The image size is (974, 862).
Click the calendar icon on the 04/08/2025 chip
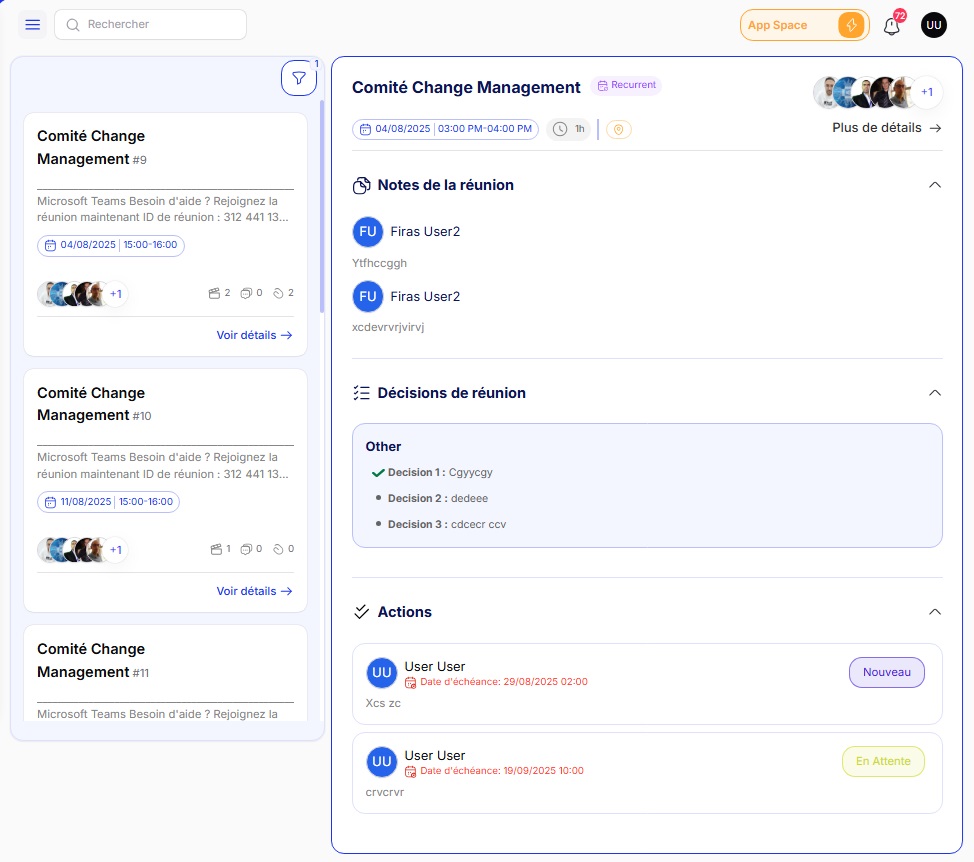click(365, 129)
